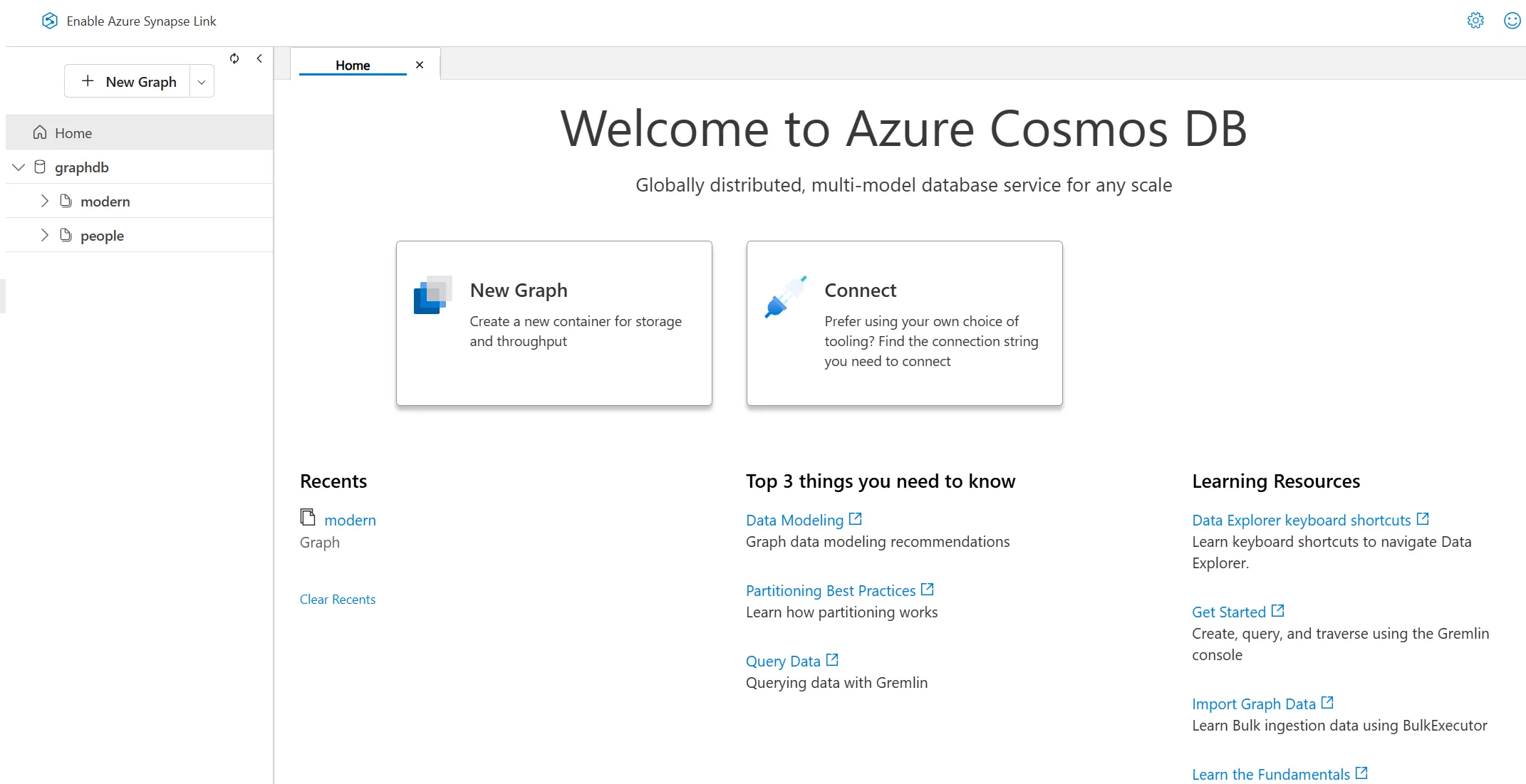Refresh the resource tree
The width and height of the screenshot is (1526, 784).
click(x=234, y=58)
